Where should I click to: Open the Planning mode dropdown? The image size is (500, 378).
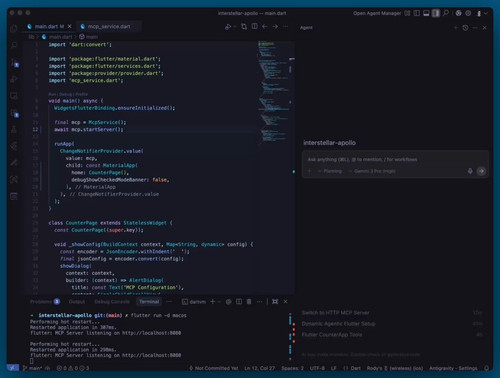coord(330,171)
